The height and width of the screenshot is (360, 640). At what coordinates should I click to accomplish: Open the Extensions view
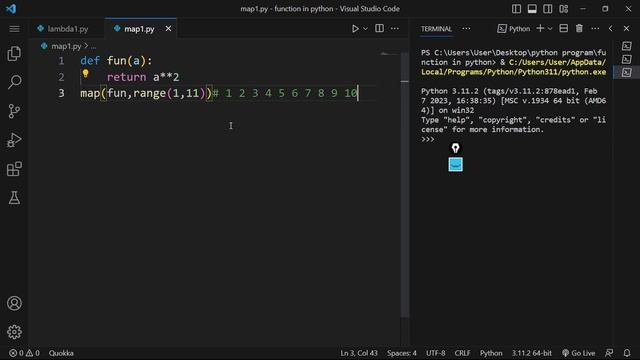14,169
